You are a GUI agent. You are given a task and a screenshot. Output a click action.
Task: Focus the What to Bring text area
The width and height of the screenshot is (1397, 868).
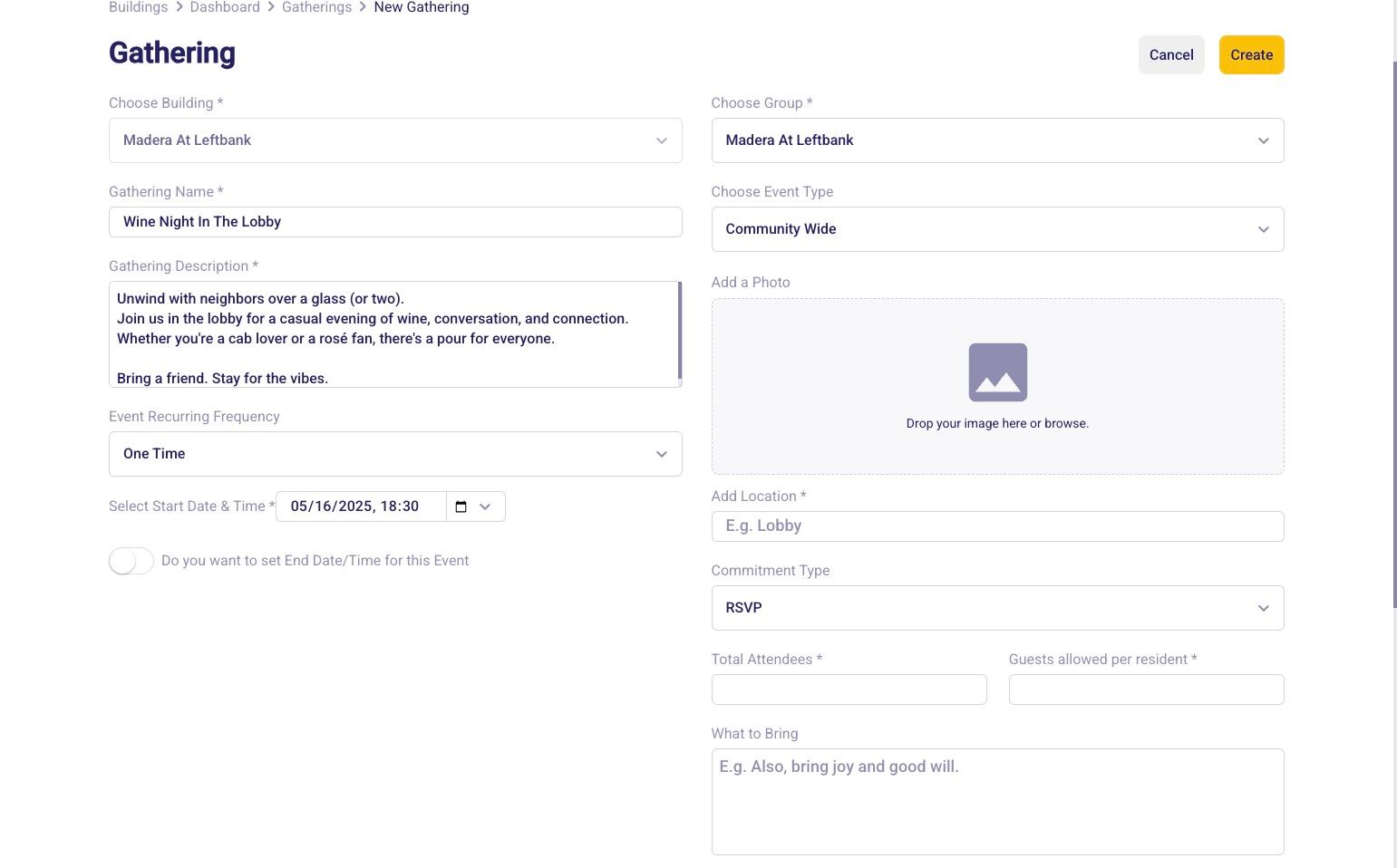pyautogui.click(x=997, y=802)
